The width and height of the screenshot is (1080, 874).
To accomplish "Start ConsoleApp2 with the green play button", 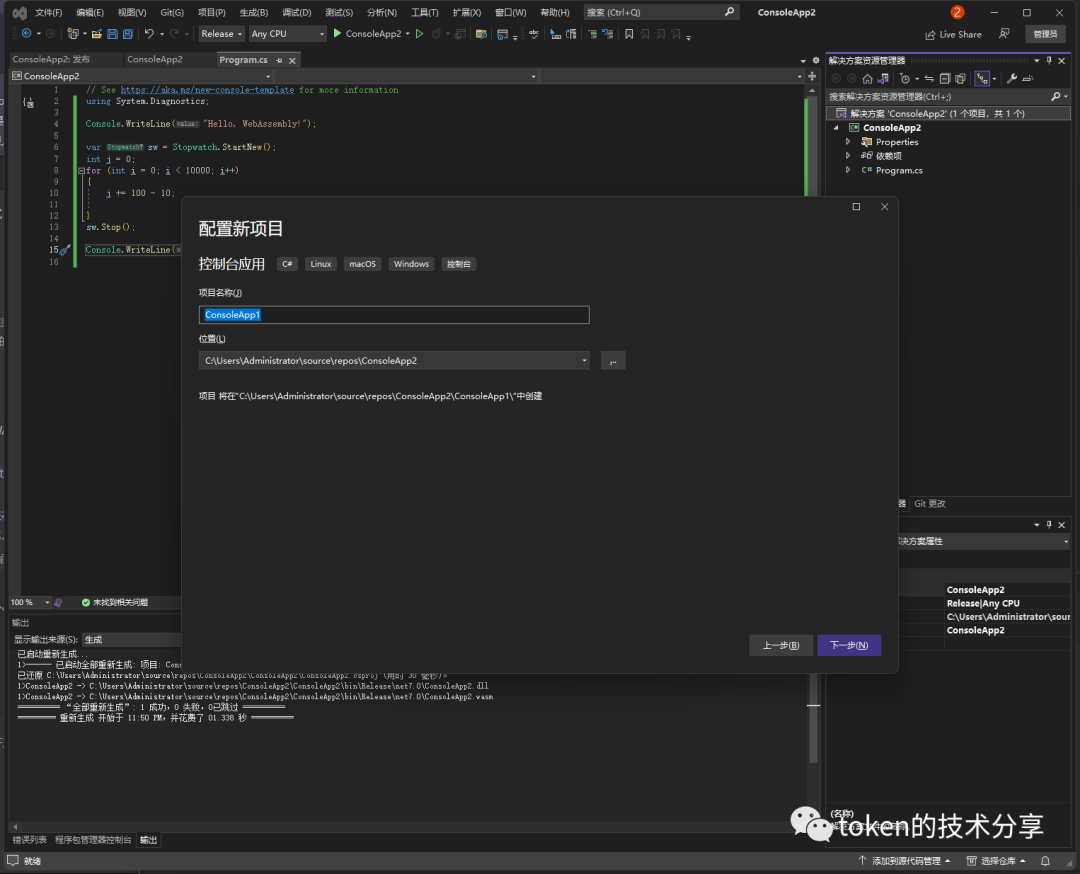I will click(x=337, y=33).
